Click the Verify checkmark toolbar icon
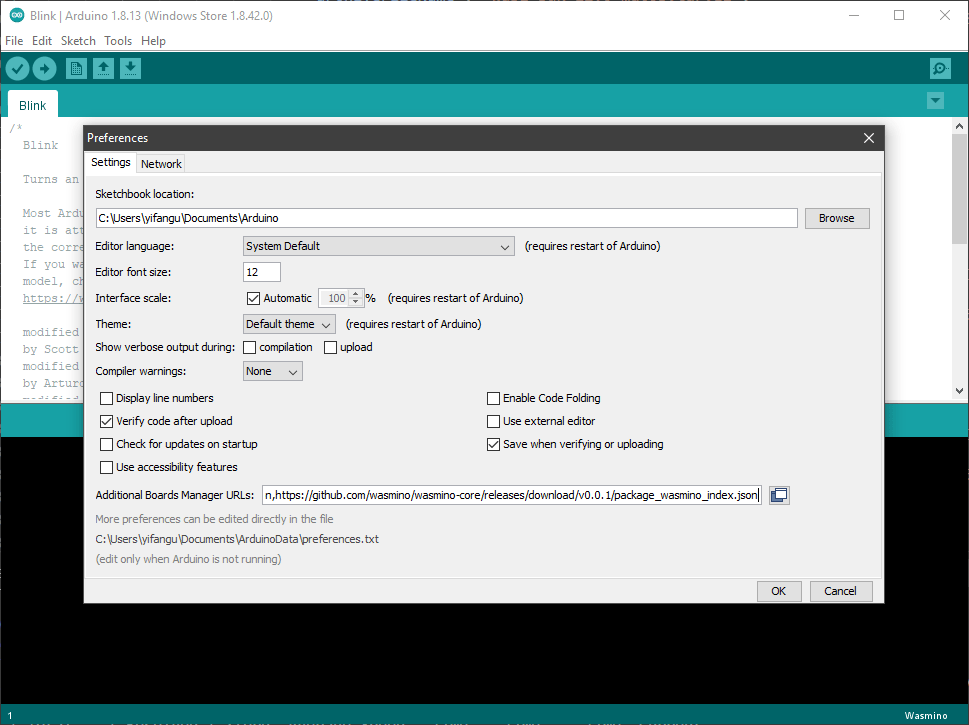This screenshot has width=969, height=725. pyautogui.click(x=18, y=69)
